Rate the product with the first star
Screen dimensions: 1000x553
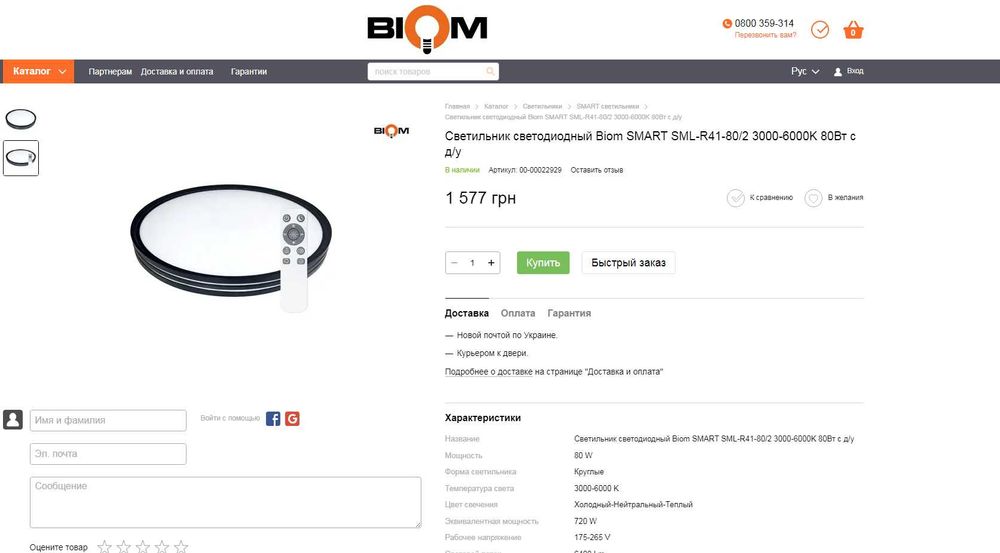point(104,547)
